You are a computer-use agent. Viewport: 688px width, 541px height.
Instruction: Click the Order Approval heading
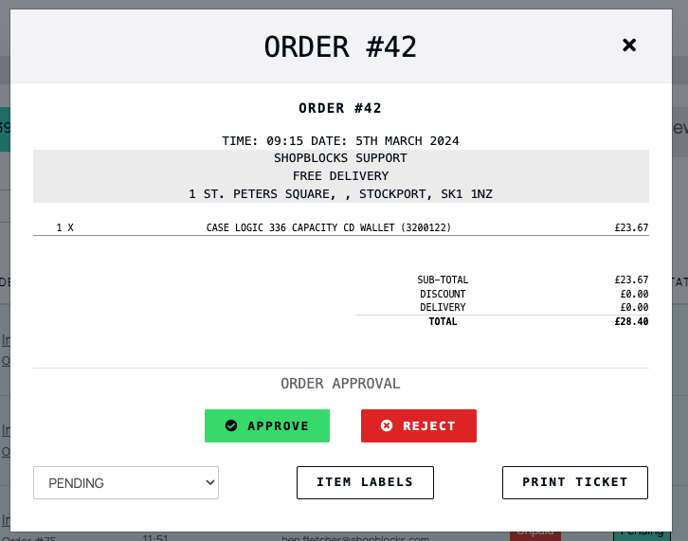point(340,383)
